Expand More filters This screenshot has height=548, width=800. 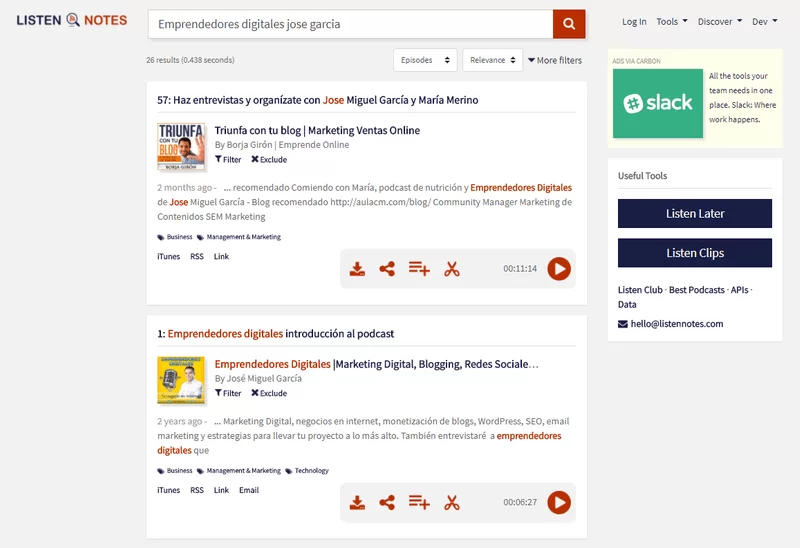click(555, 60)
